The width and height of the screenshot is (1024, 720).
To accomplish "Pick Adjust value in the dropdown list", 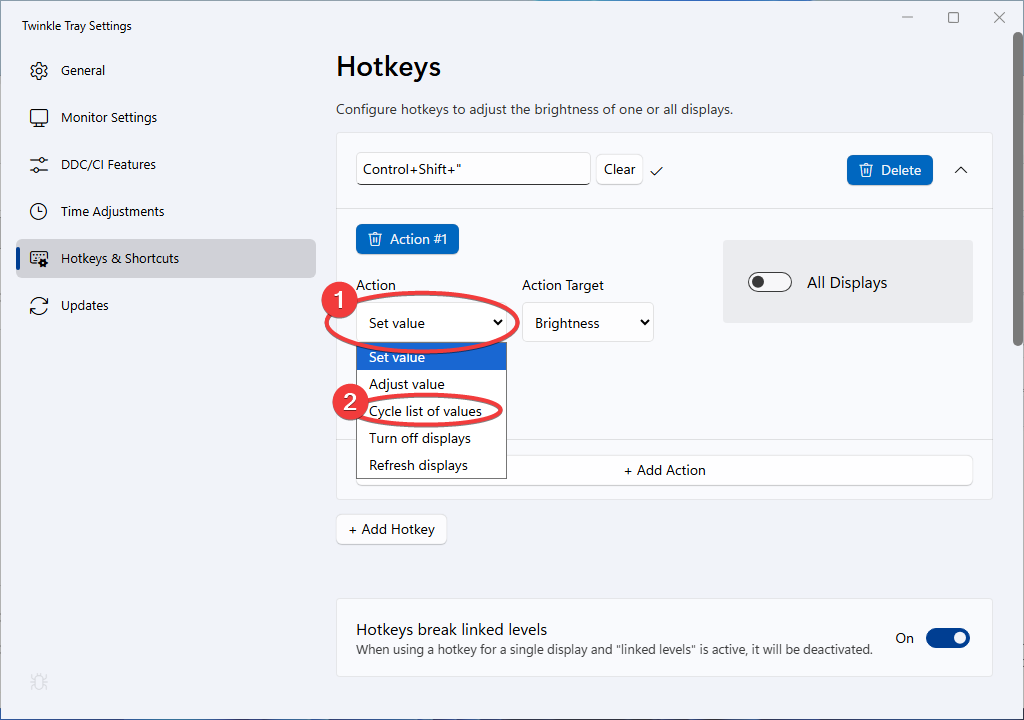I will [407, 384].
